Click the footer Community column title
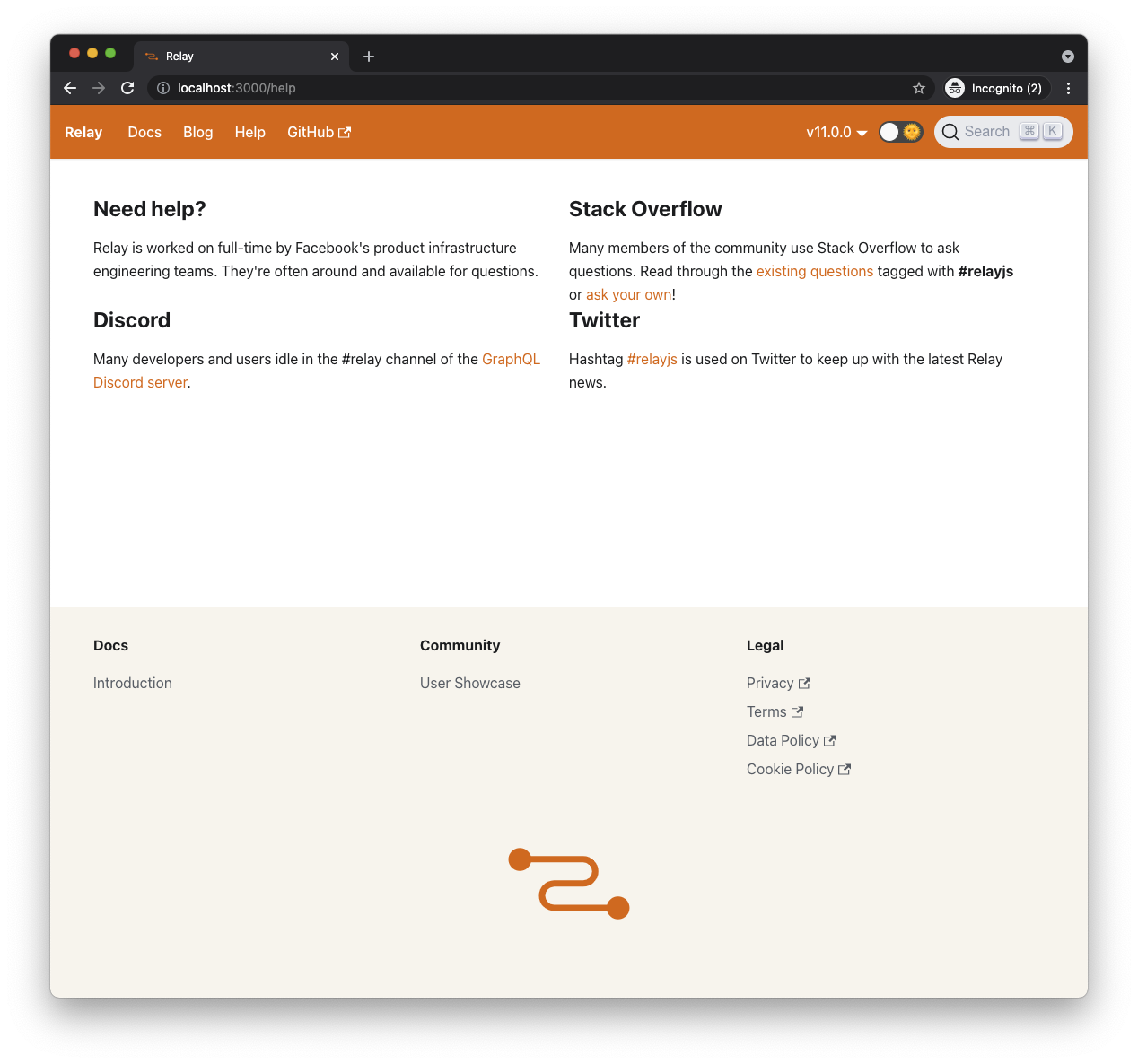The image size is (1138, 1064). point(460,645)
